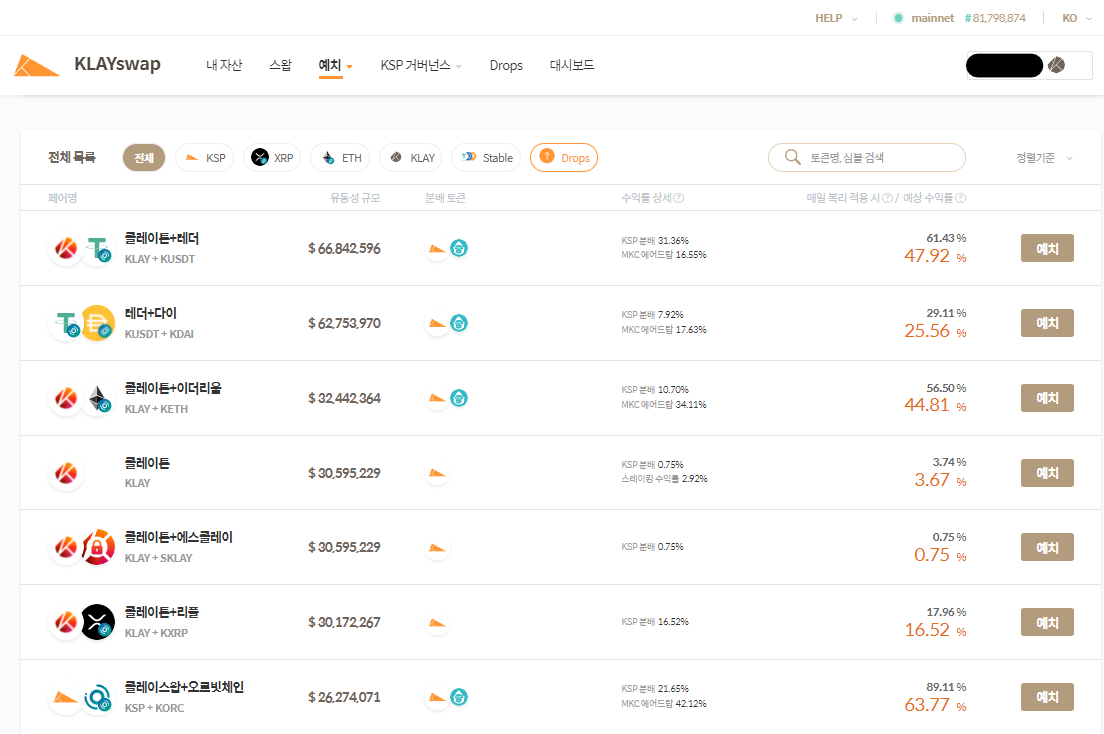Click 예치 button for KUSDT+KDAI

pos(1047,323)
